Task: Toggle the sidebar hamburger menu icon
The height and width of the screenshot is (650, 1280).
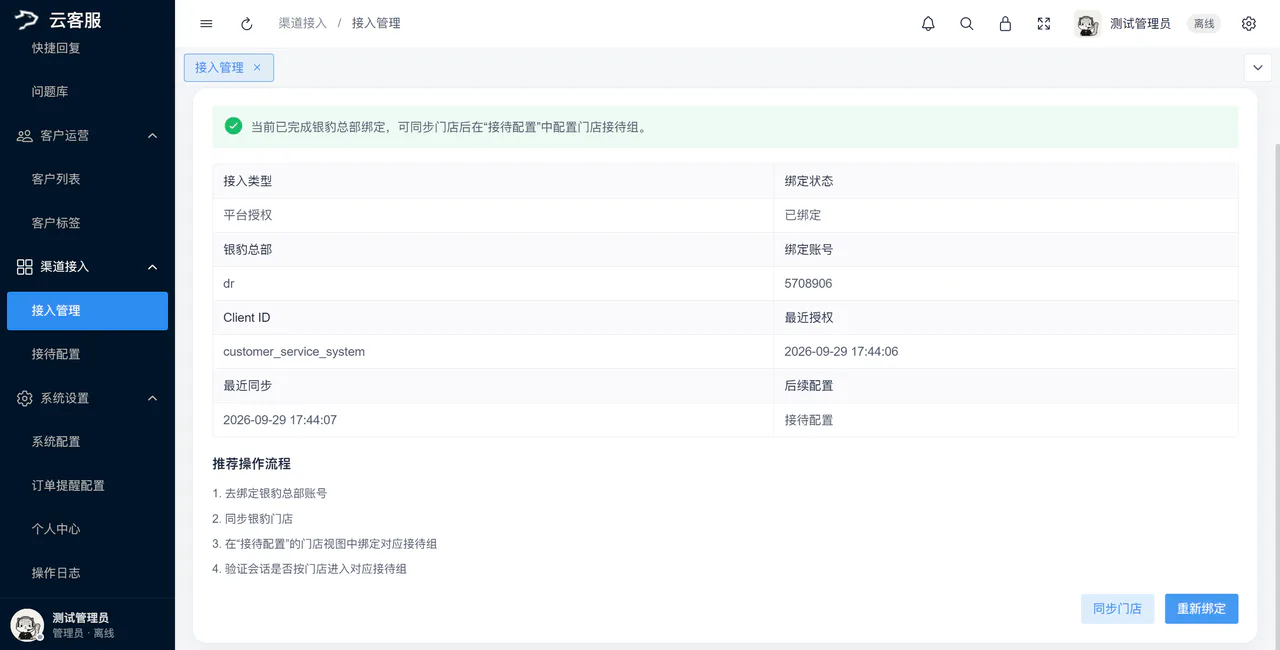Action: (x=206, y=23)
